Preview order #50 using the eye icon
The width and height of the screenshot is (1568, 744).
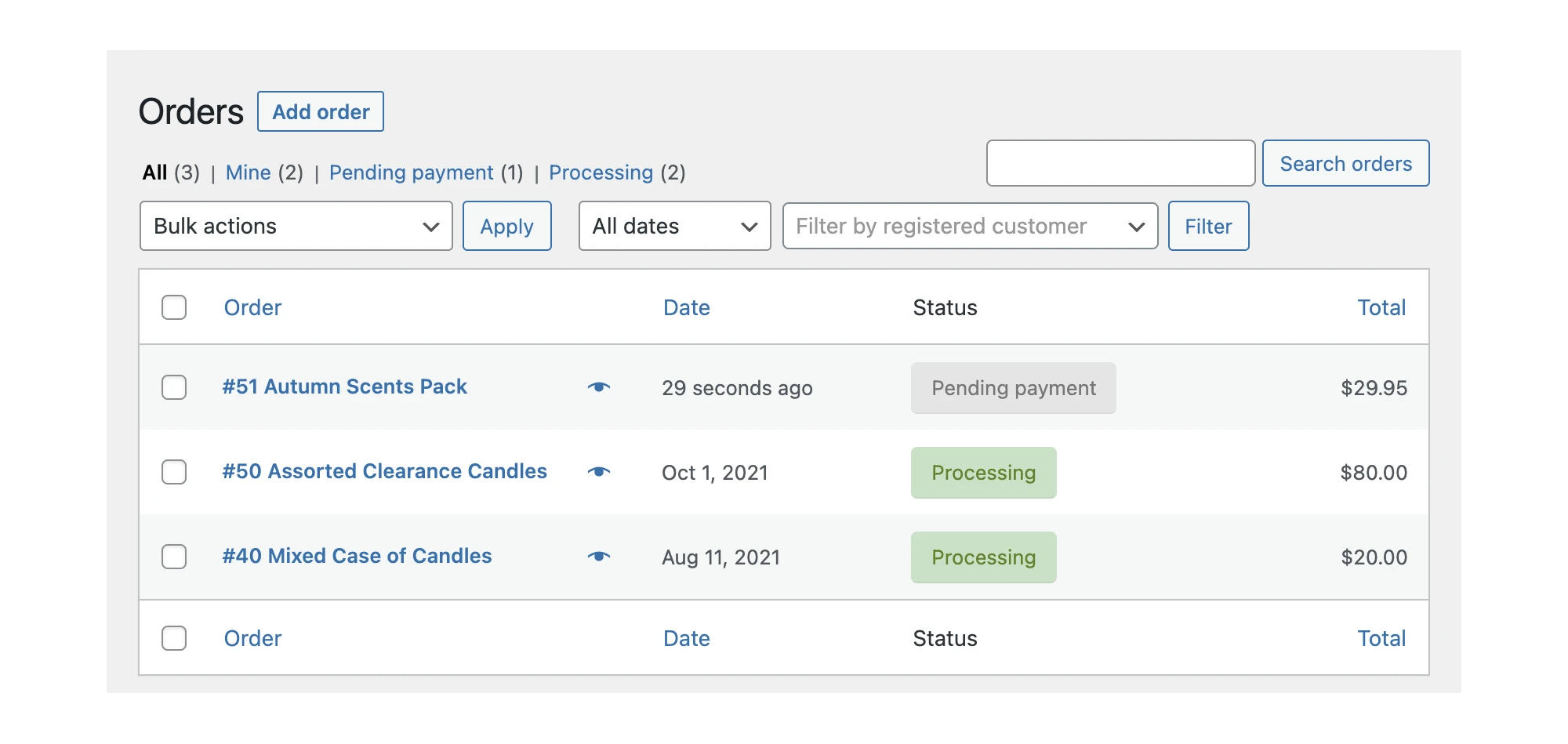coord(599,472)
